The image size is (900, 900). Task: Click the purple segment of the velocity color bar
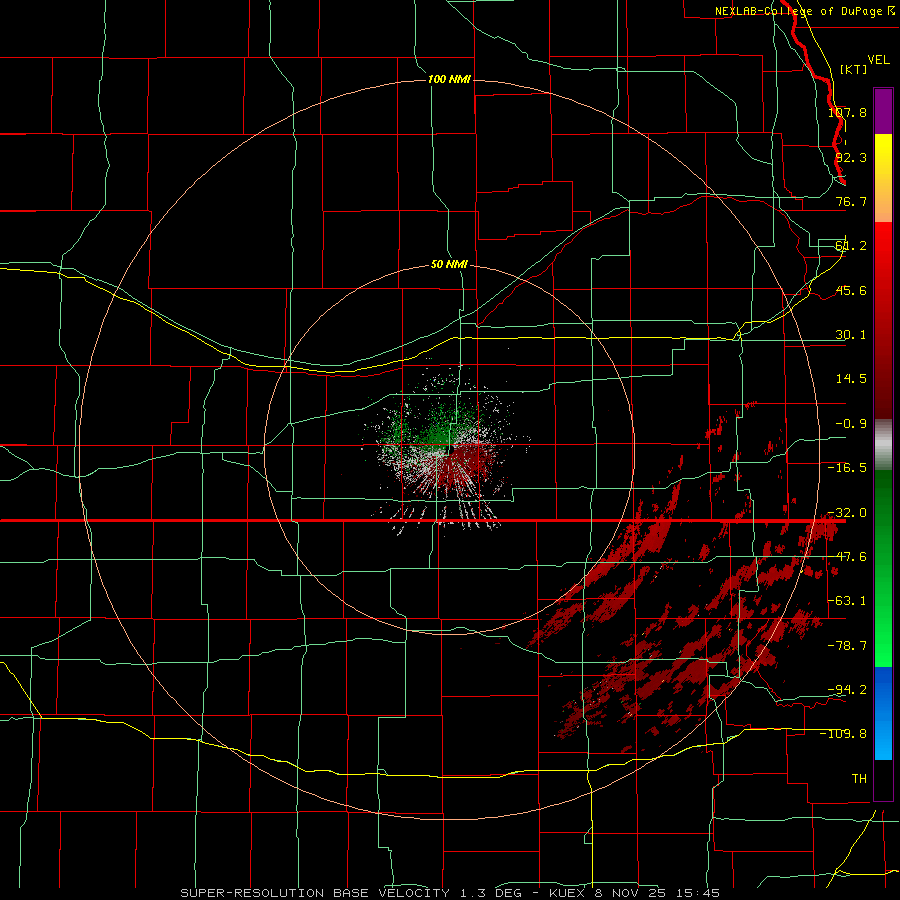click(883, 112)
